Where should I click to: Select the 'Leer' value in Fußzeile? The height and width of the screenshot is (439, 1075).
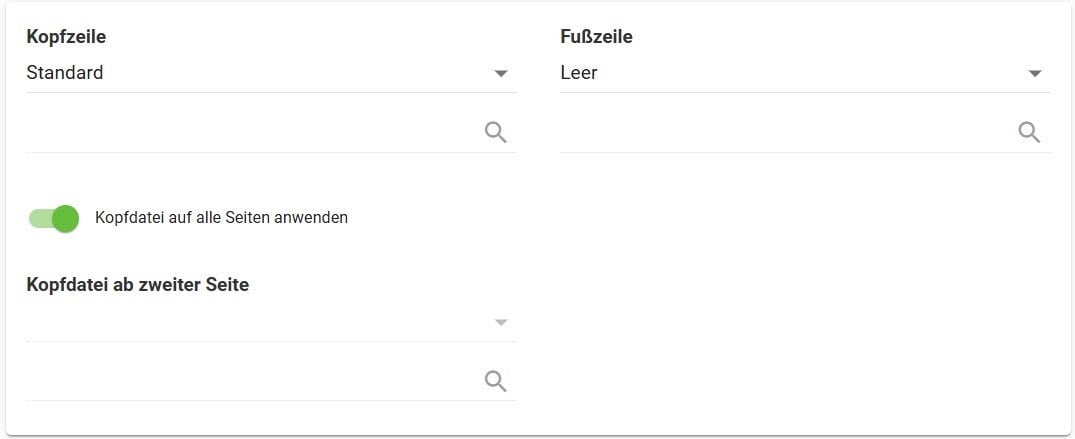(579, 73)
